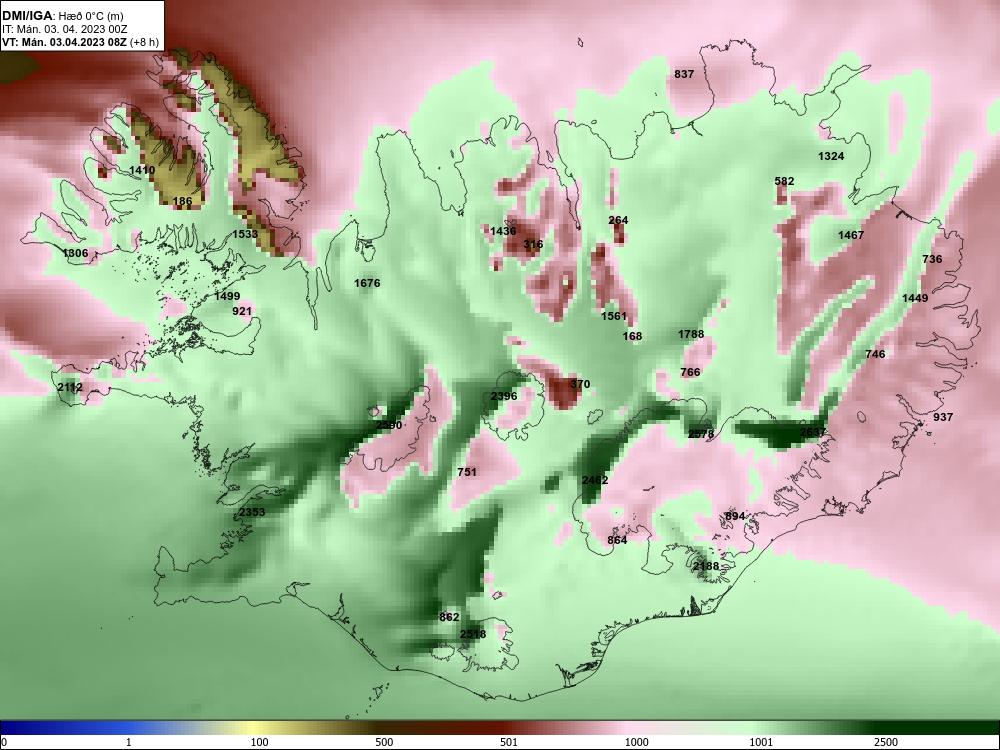Select the map value 1324
The image size is (1000, 750).
tap(831, 156)
